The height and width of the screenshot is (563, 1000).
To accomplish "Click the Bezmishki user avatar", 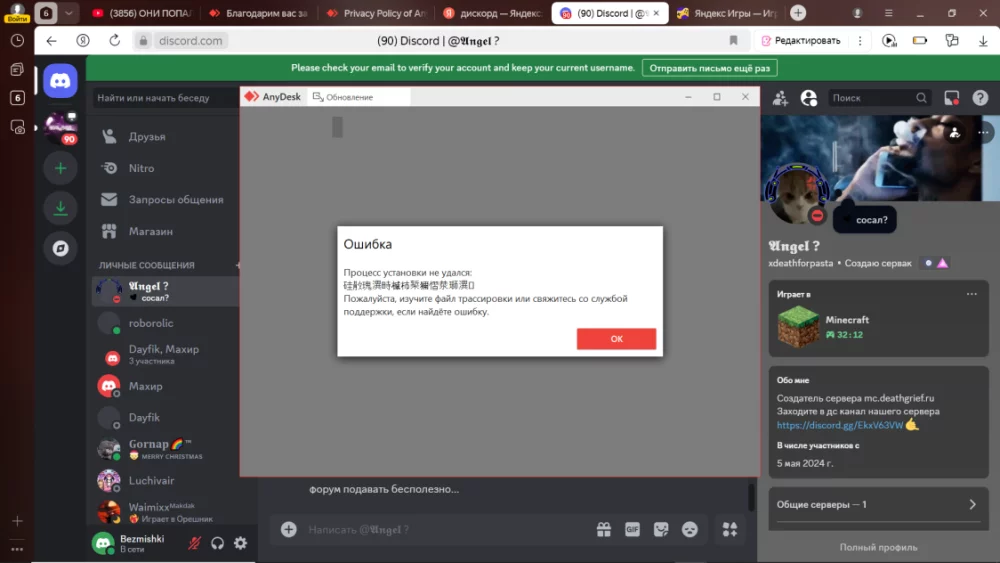I will click(x=103, y=543).
